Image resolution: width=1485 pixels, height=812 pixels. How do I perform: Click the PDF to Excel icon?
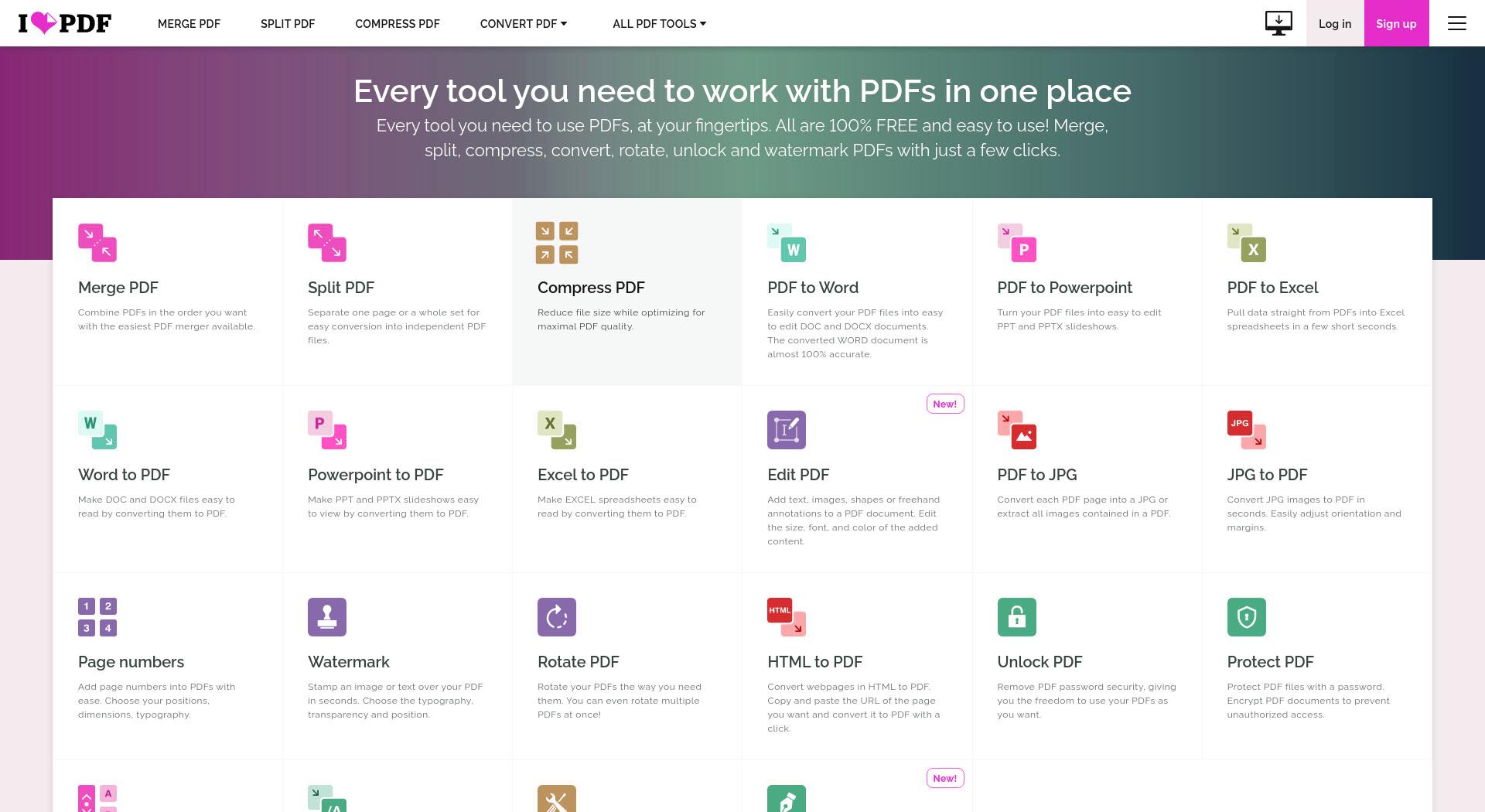[1247, 243]
